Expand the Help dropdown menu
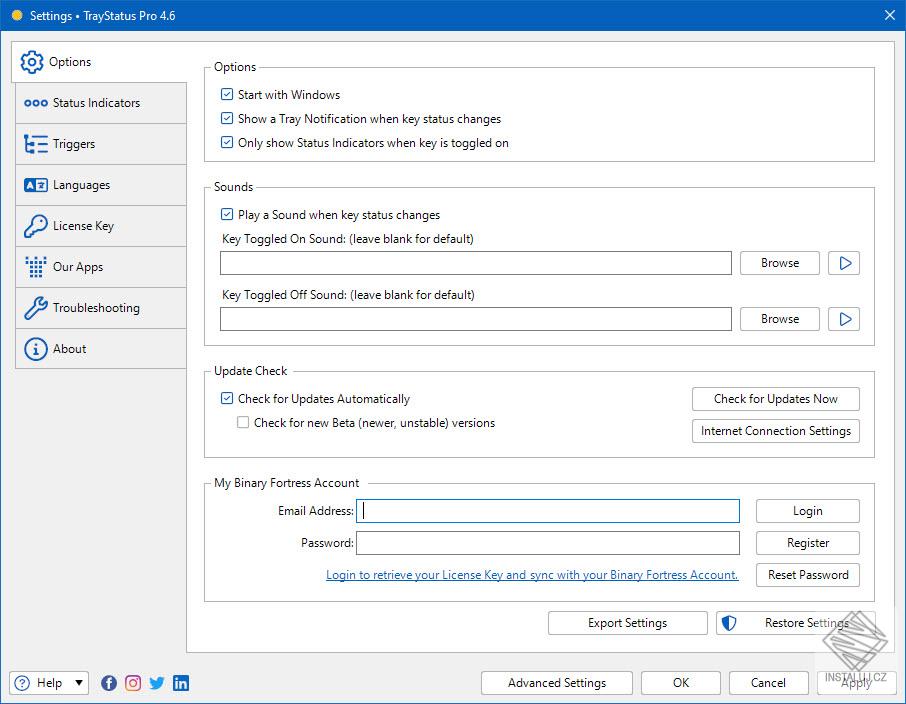Screen dimensions: 906x704 click(x=79, y=683)
